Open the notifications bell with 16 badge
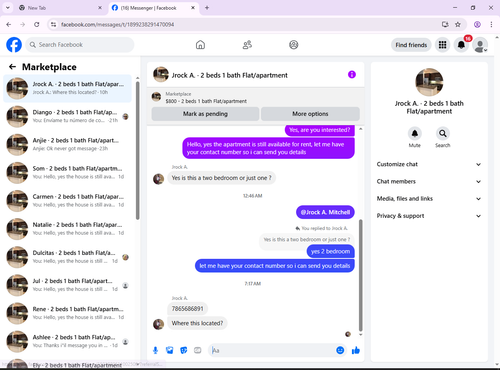 (x=461, y=45)
